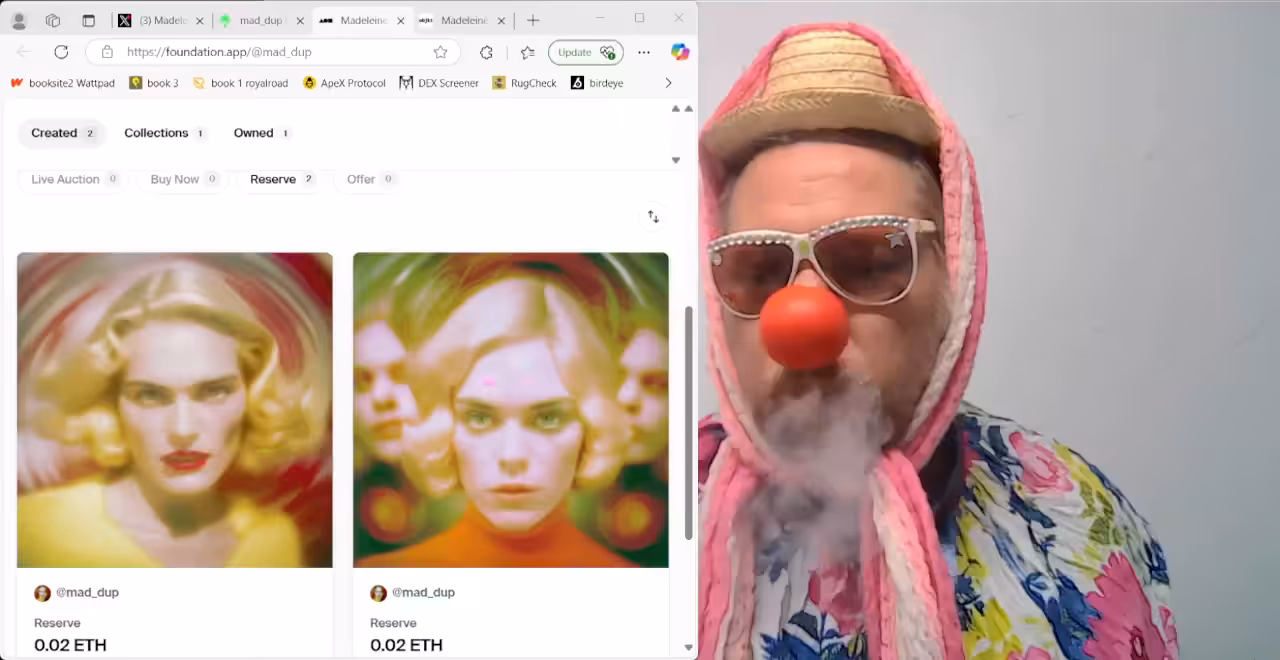This screenshot has width=1280, height=660.
Task: Add this page to favorites star
Action: [x=440, y=52]
